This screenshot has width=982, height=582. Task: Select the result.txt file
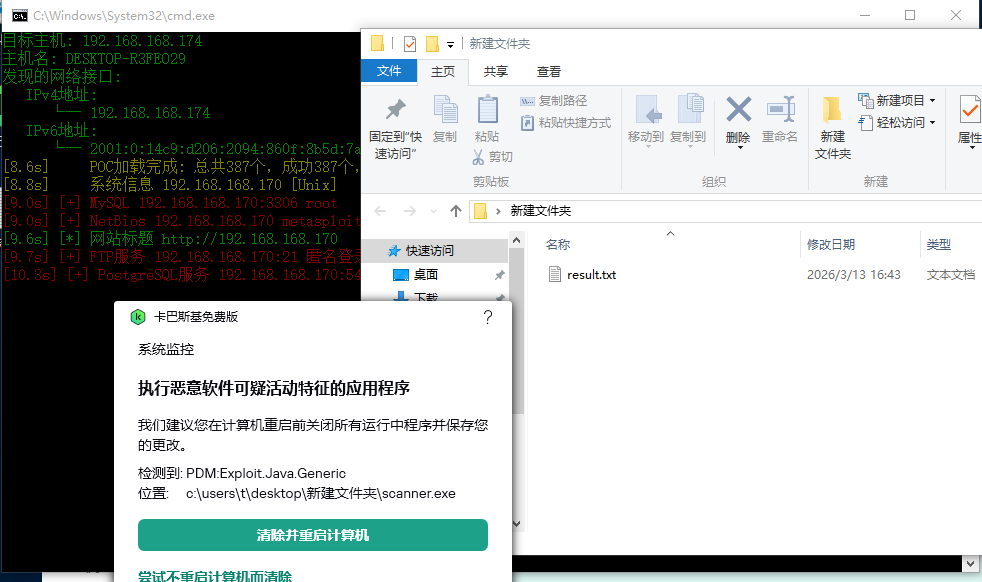591,275
